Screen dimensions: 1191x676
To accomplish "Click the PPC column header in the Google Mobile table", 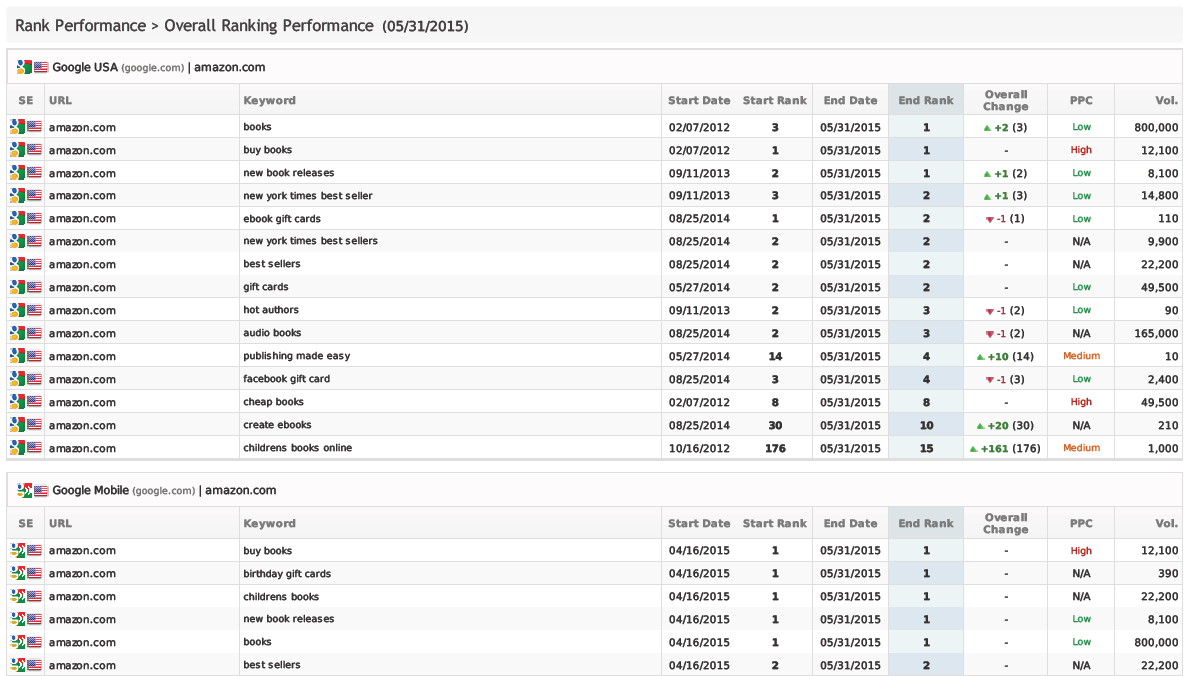I will click(1081, 523).
